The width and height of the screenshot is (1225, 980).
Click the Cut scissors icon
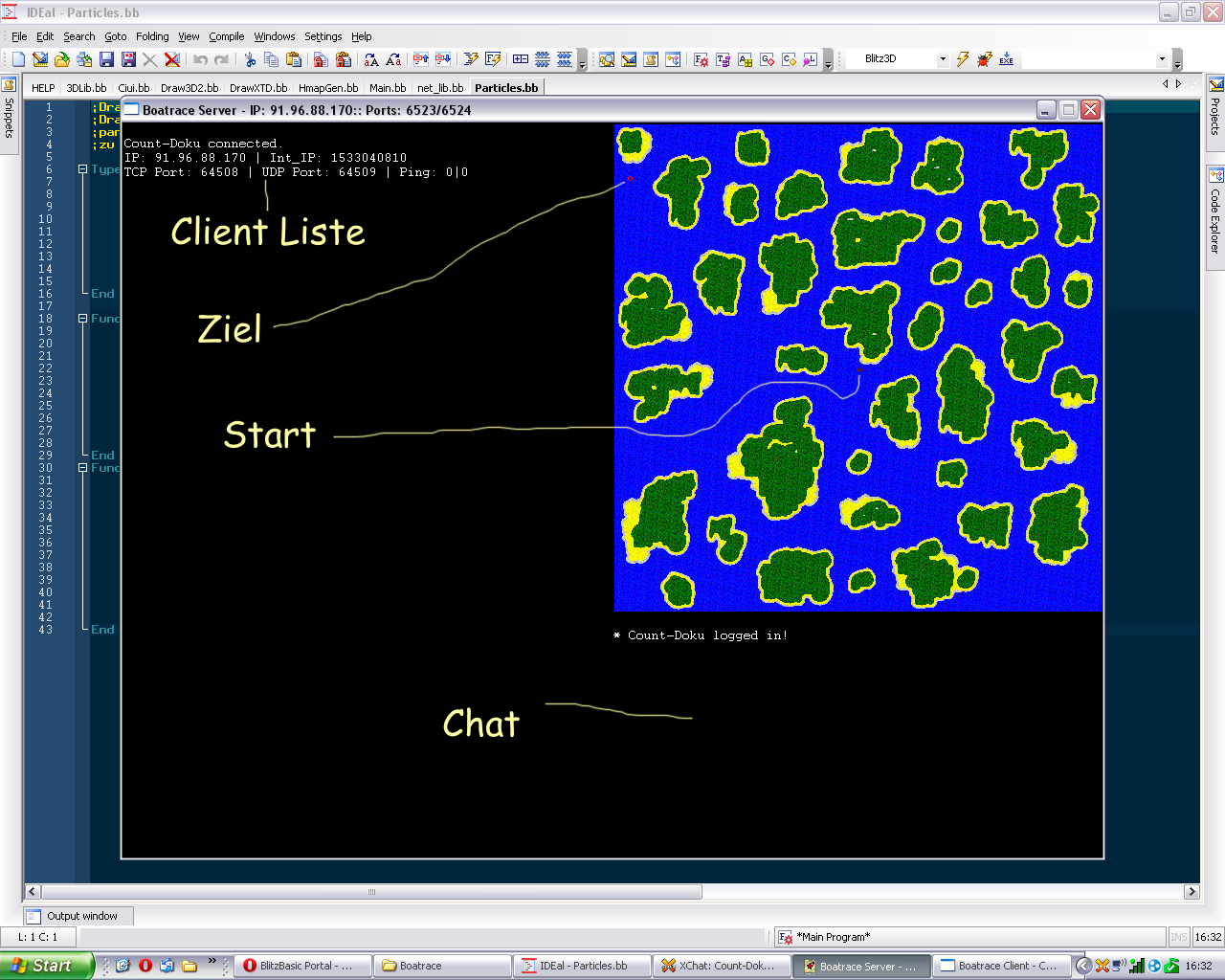[x=250, y=59]
